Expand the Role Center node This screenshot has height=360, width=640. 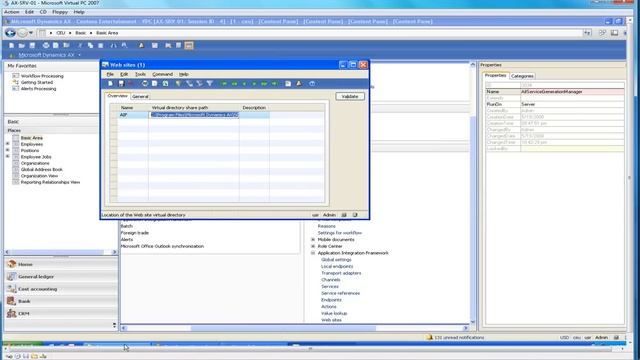313,246
